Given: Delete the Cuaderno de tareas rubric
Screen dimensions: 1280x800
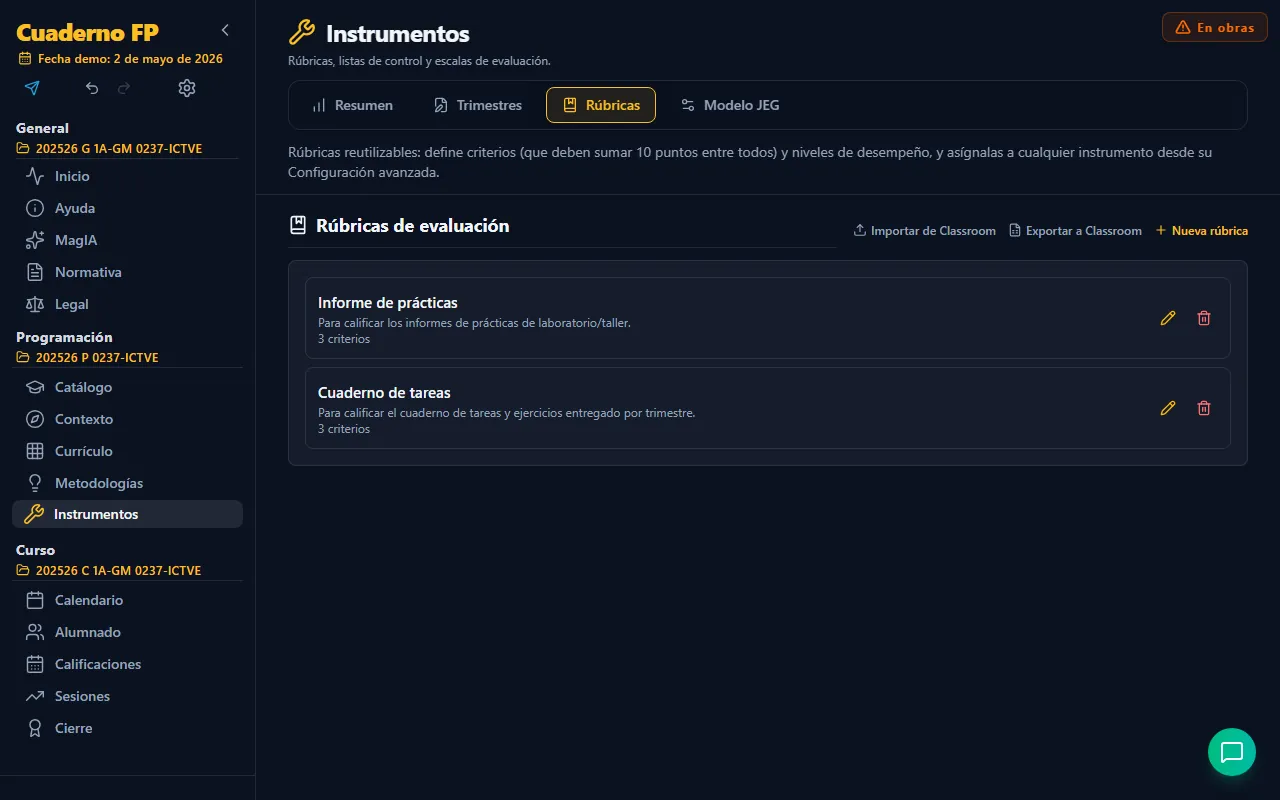Looking at the screenshot, I should point(1204,408).
